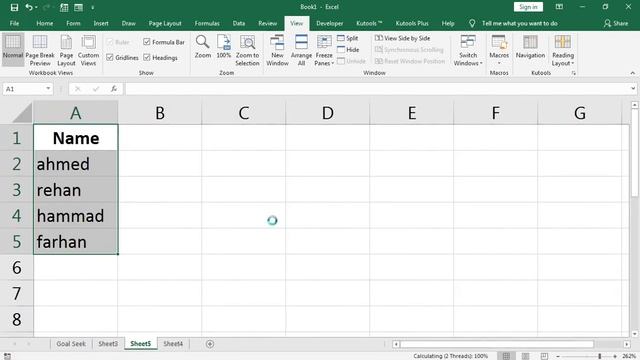The image size is (640, 360).
Task: Switch to Normal view
Action: click(13, 50)
